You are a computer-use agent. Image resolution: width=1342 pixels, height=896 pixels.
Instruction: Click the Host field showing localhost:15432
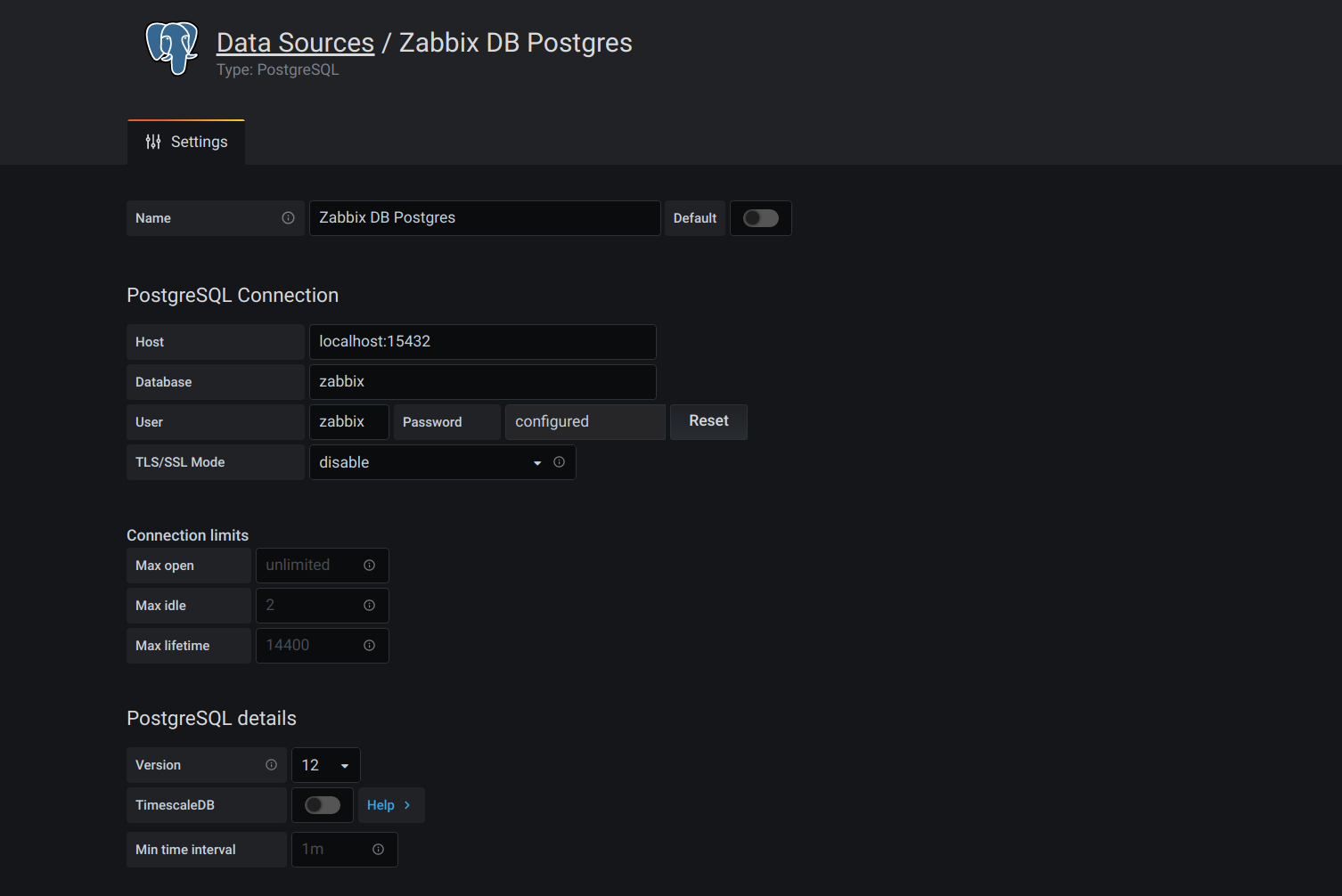(482, 341)
